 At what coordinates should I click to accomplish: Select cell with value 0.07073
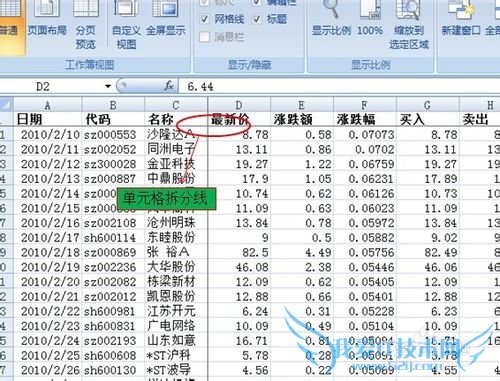pyautogui.click(x=365, y=135)
